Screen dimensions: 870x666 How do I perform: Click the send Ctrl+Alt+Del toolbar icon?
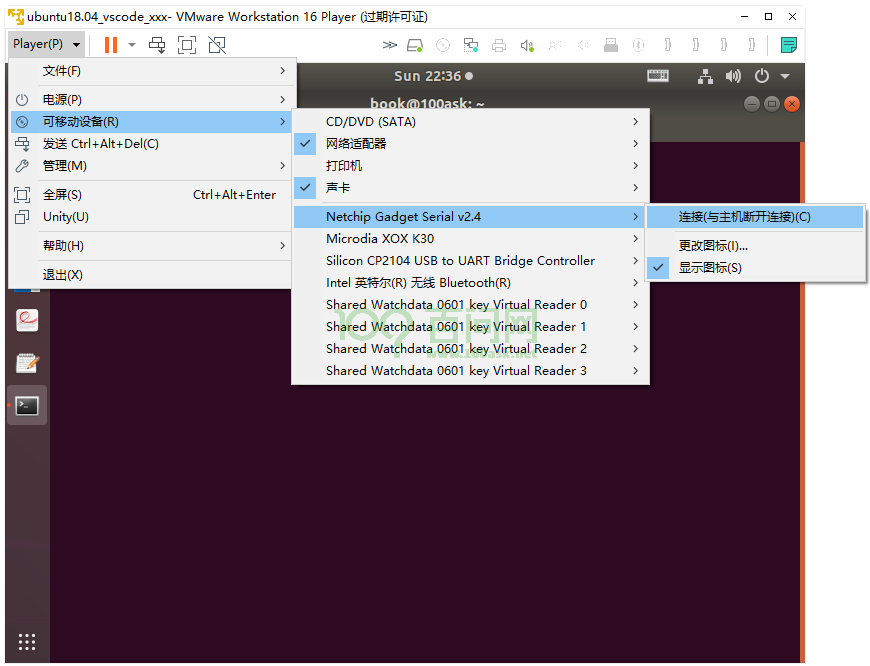tap(157, 45)
